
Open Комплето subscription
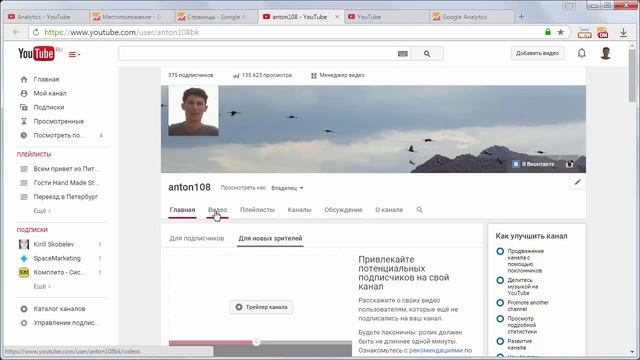click(x=60, y=272)
